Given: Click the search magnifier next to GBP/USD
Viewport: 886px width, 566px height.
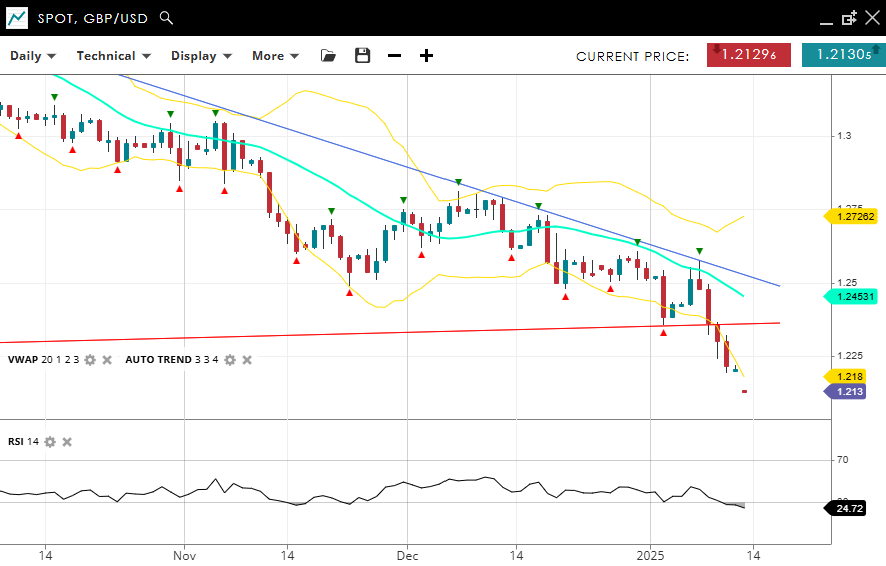Looking at the screenshot, I should point(166,18).
